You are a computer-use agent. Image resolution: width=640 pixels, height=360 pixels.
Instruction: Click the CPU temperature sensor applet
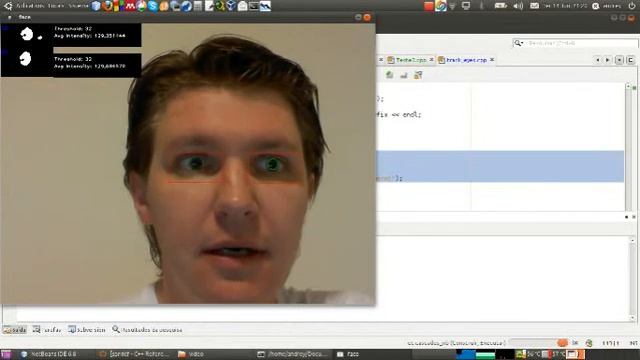click(x=529, y=354)
